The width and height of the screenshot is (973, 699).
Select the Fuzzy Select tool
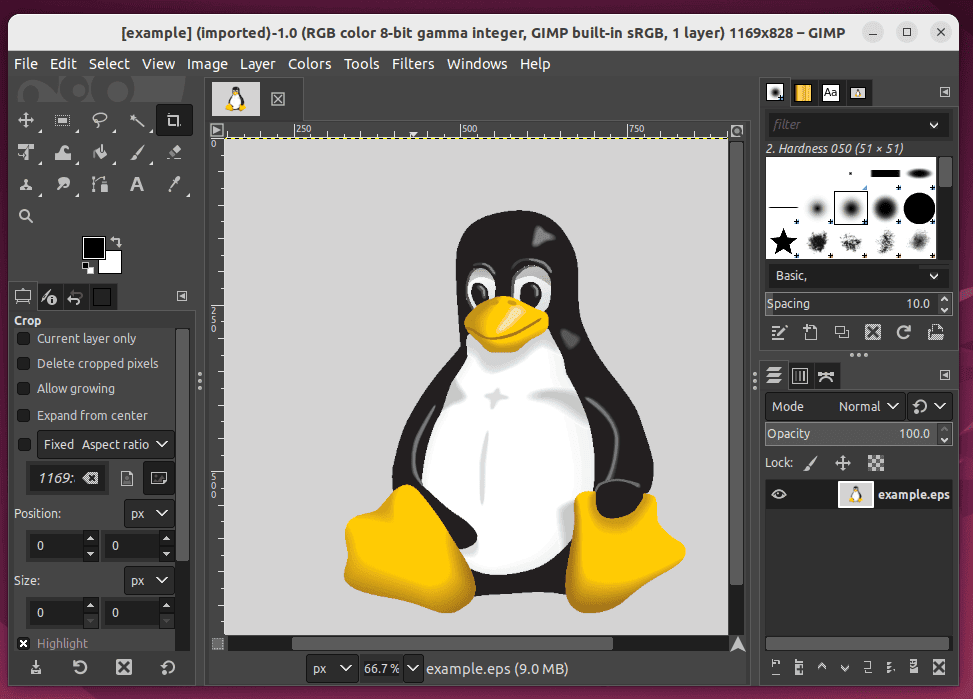136,120
